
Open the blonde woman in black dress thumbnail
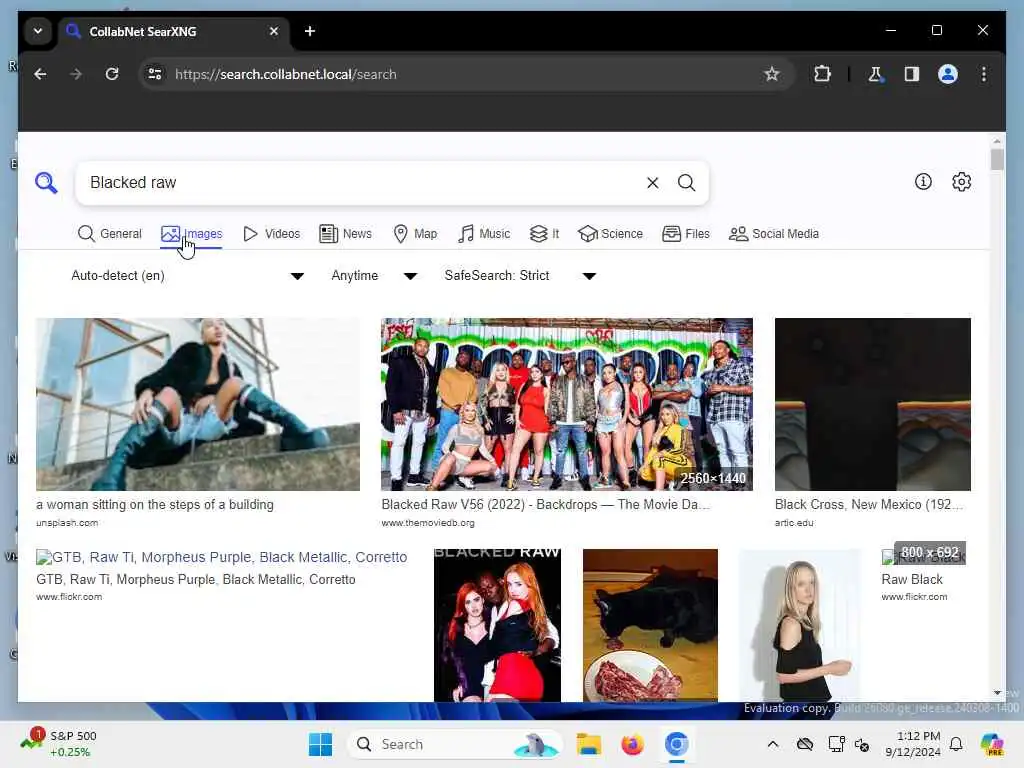click(799, 625)
